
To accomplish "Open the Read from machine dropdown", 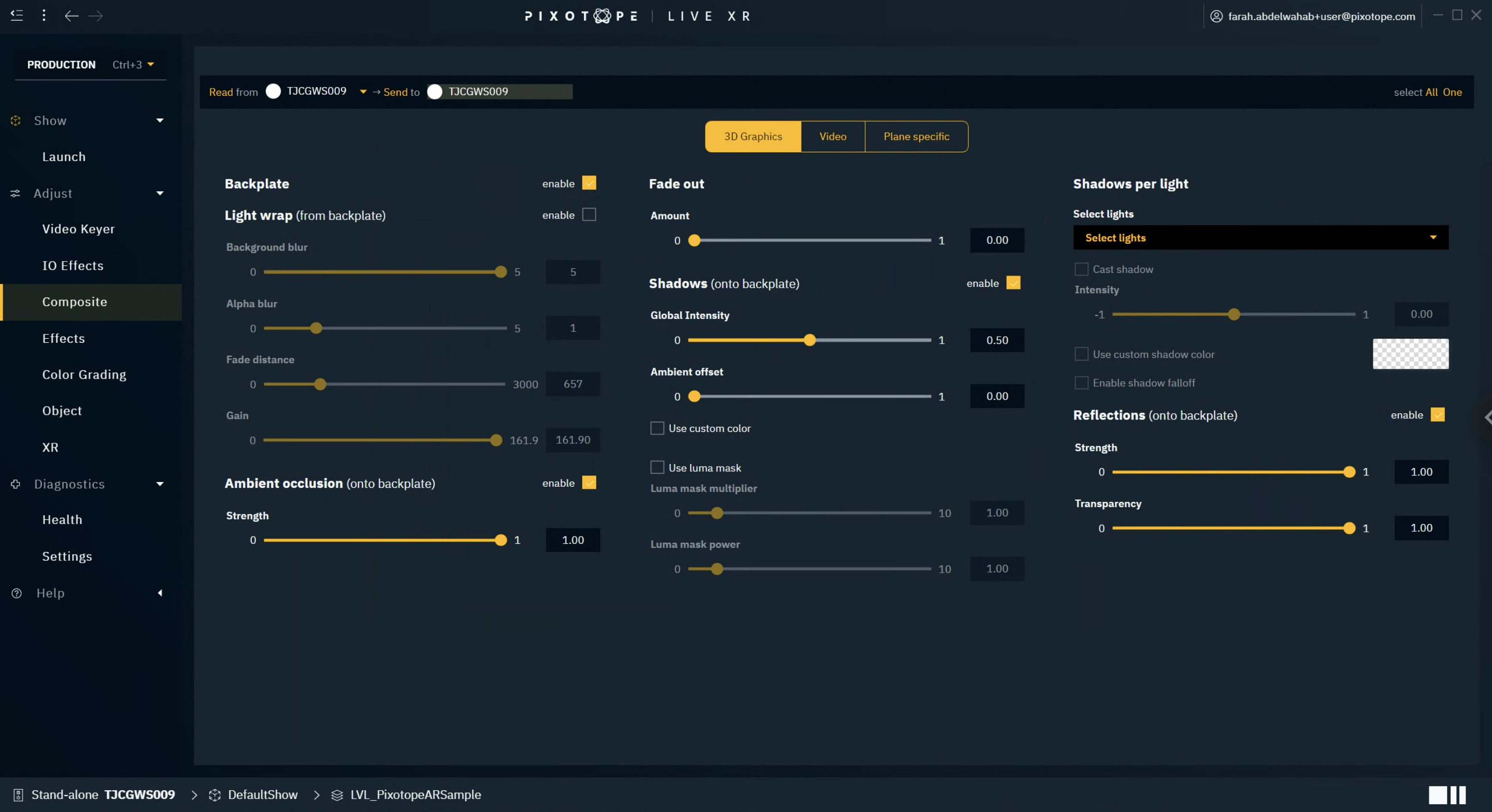I will point(363,92).
